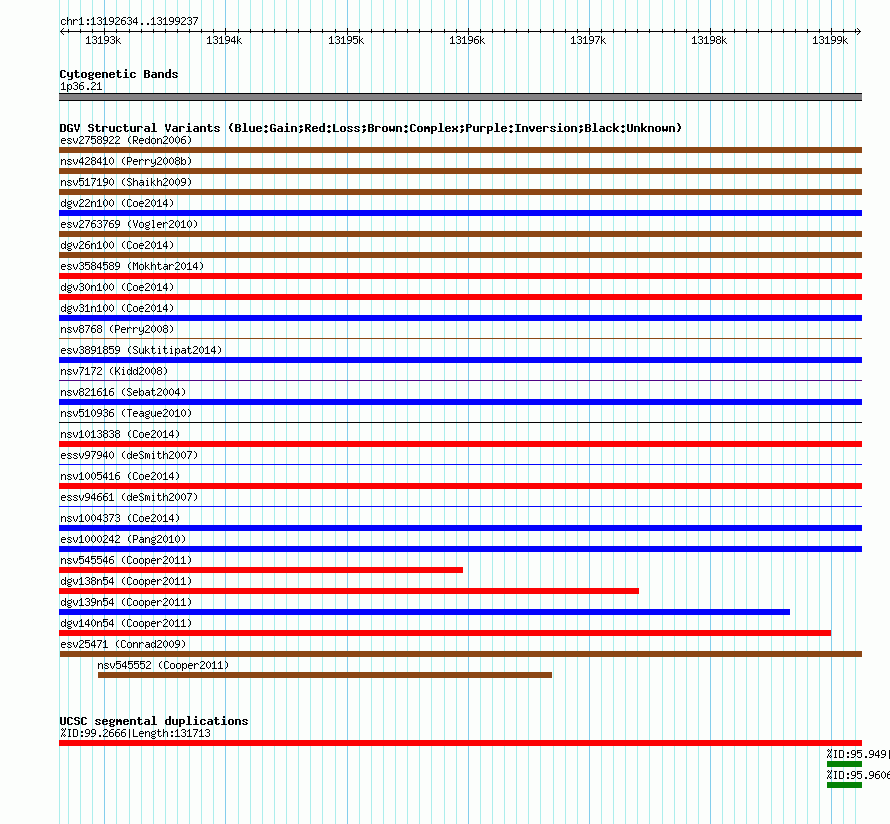Click esv25471 (Conrad2009) label
The height and width of the screenshot is (824, 890).
pos(123,644)
